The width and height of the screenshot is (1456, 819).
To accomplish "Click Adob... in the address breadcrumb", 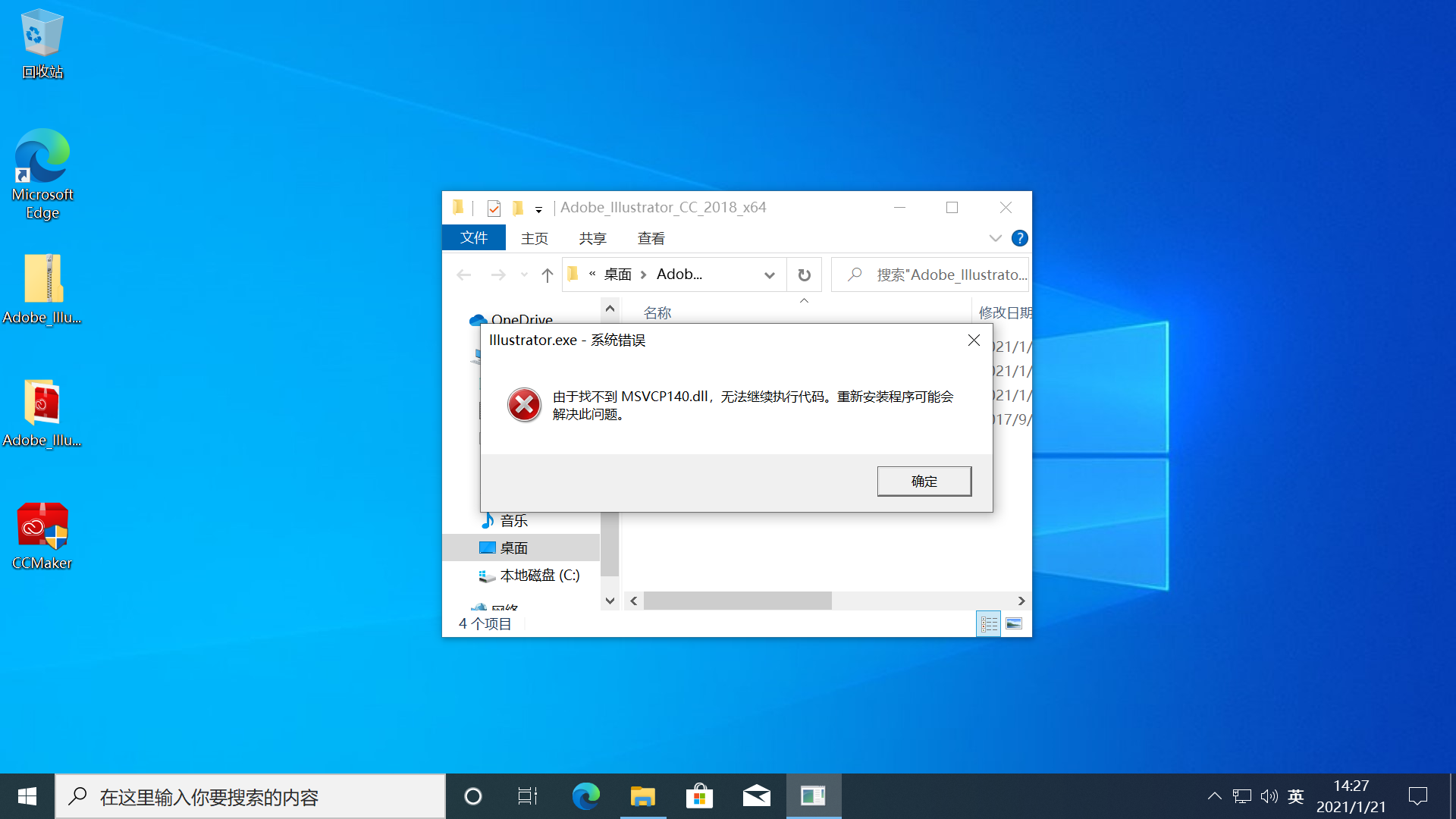I will coord(679,275).
